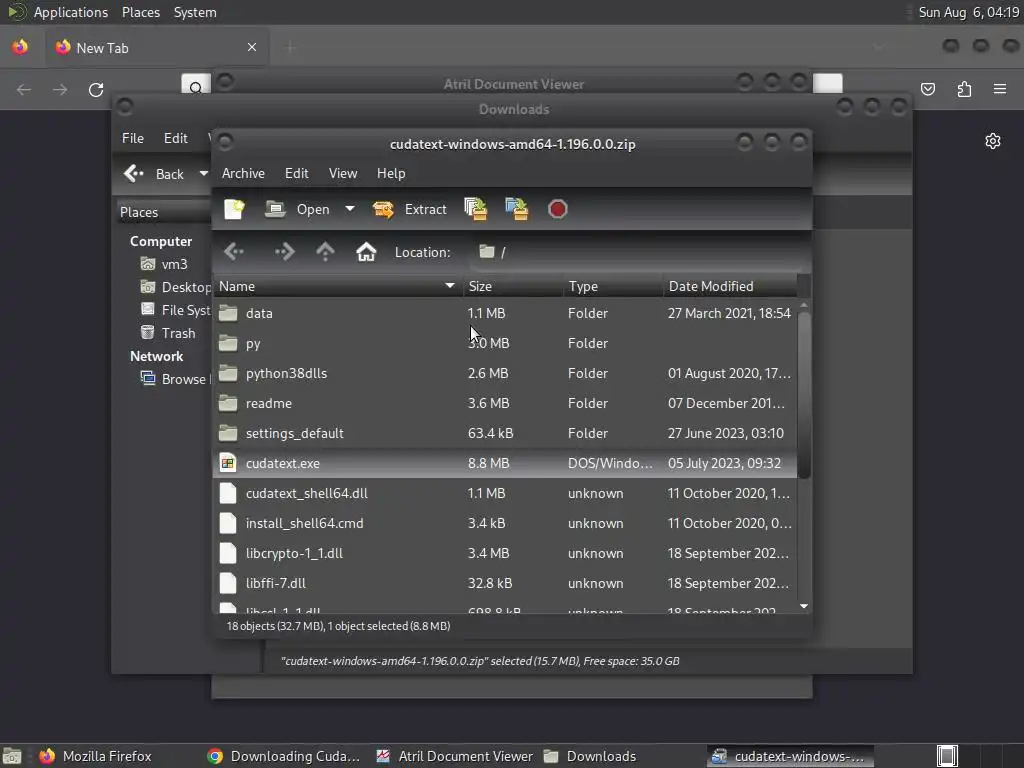
Task: Go forward in archive location history
Action: pos(285,251)
